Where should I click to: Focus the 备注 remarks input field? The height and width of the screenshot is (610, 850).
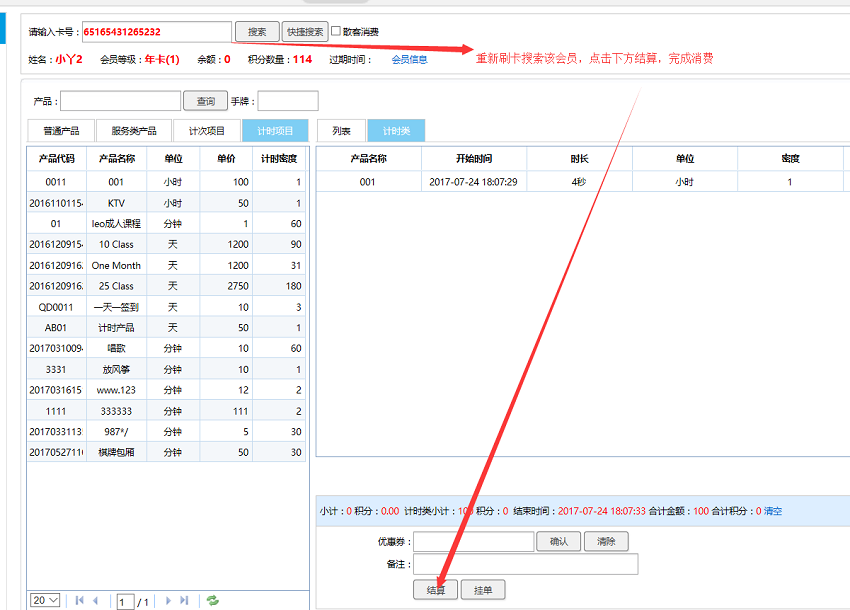coord(526,565)
